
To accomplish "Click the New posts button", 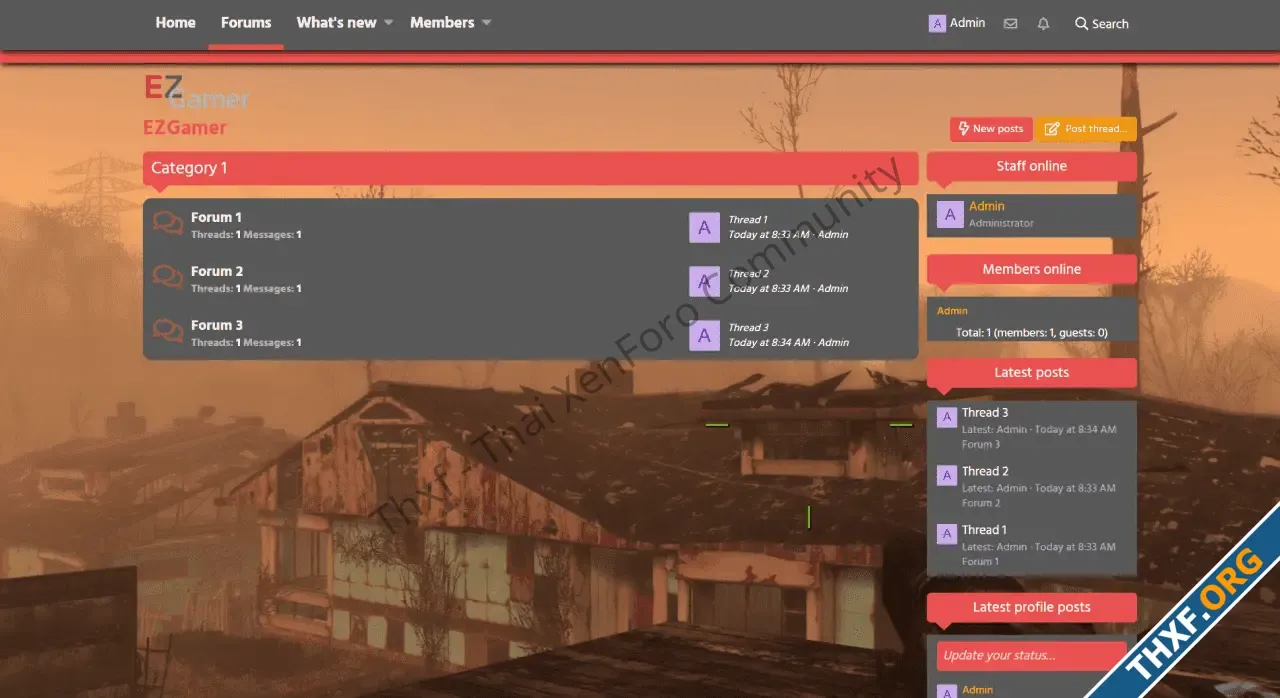I will point(991,129).
